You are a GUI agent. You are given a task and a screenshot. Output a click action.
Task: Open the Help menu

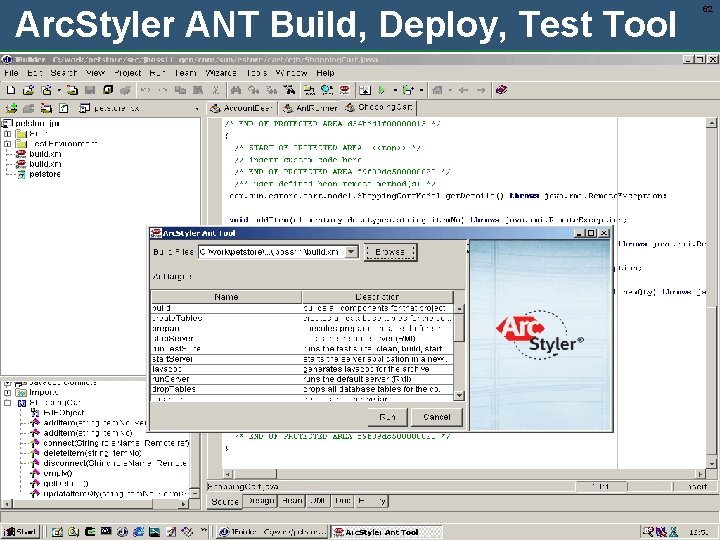tap(325, 73)
